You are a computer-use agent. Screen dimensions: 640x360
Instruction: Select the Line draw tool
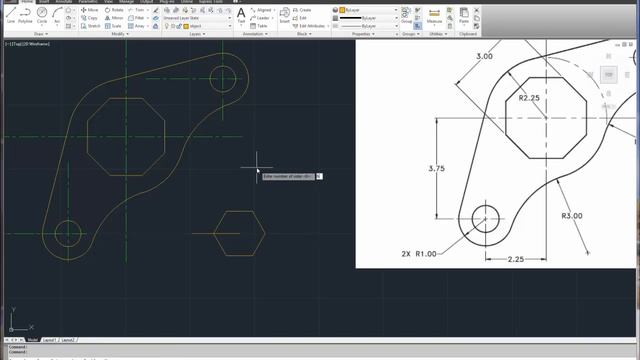[x=11, y=15]
